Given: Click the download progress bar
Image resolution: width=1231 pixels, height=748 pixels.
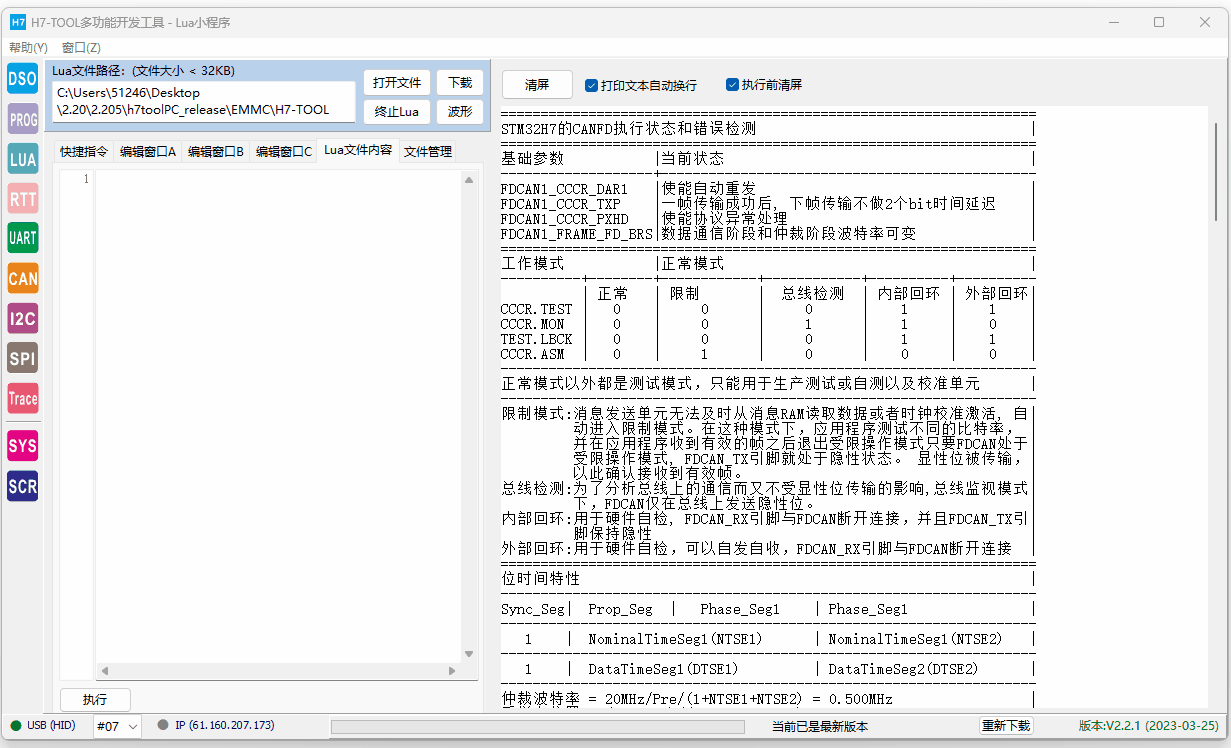Looking at the screenshot, I should (x=538, y=727).
